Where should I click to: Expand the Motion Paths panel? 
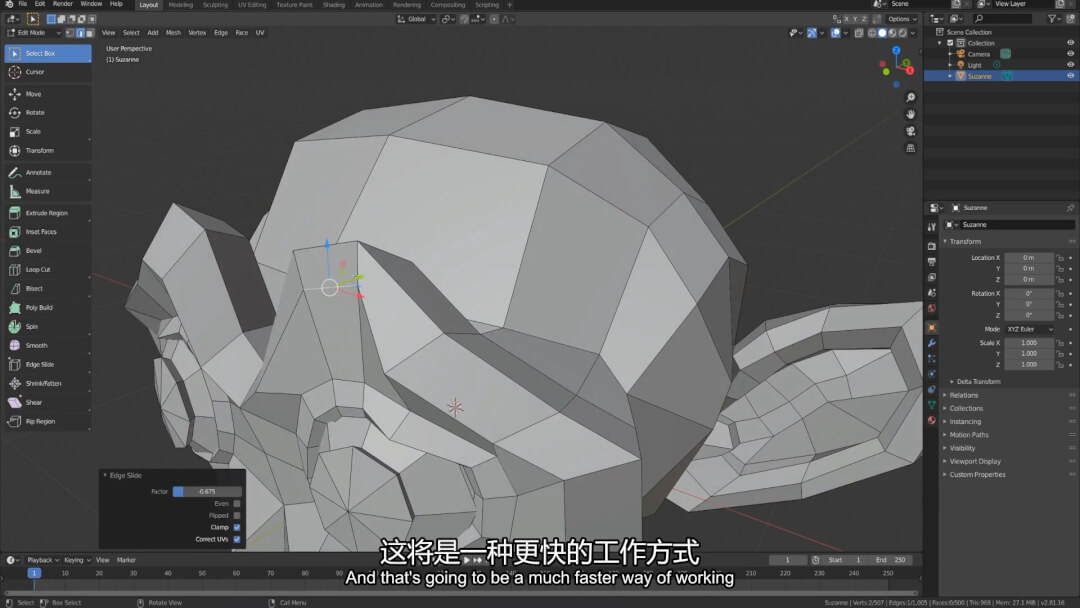point(969,434)
